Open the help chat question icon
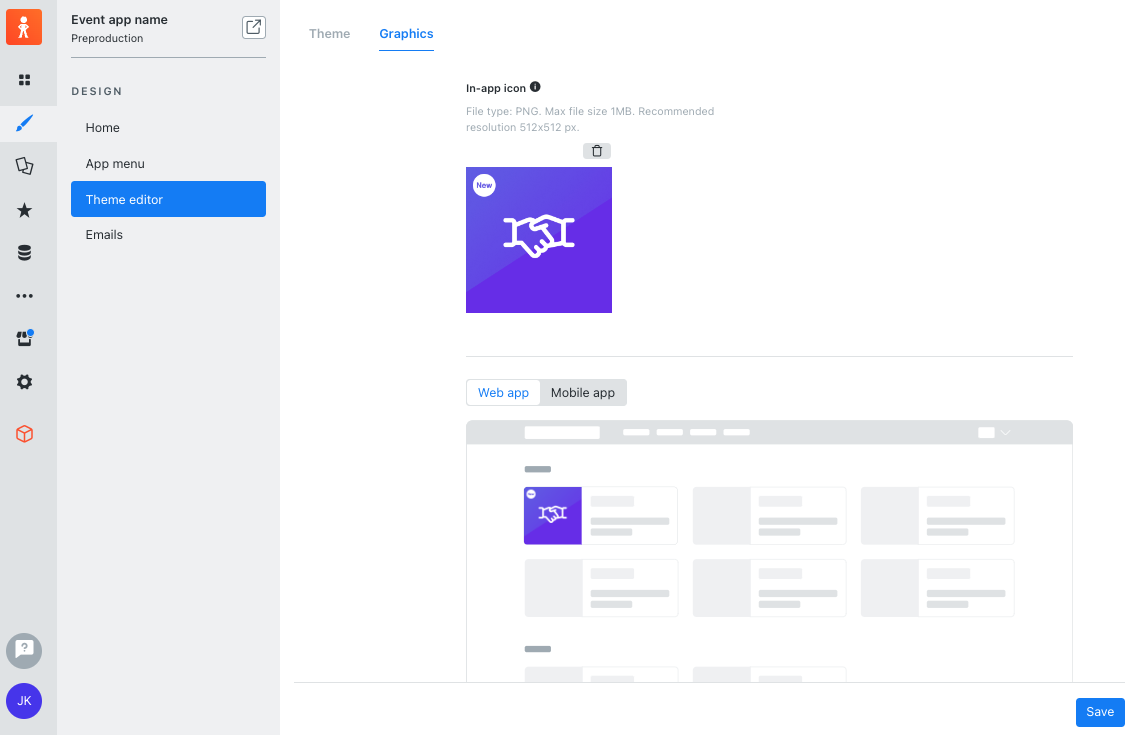This screenshot has width=1130, height=735. tap(24, 651)
